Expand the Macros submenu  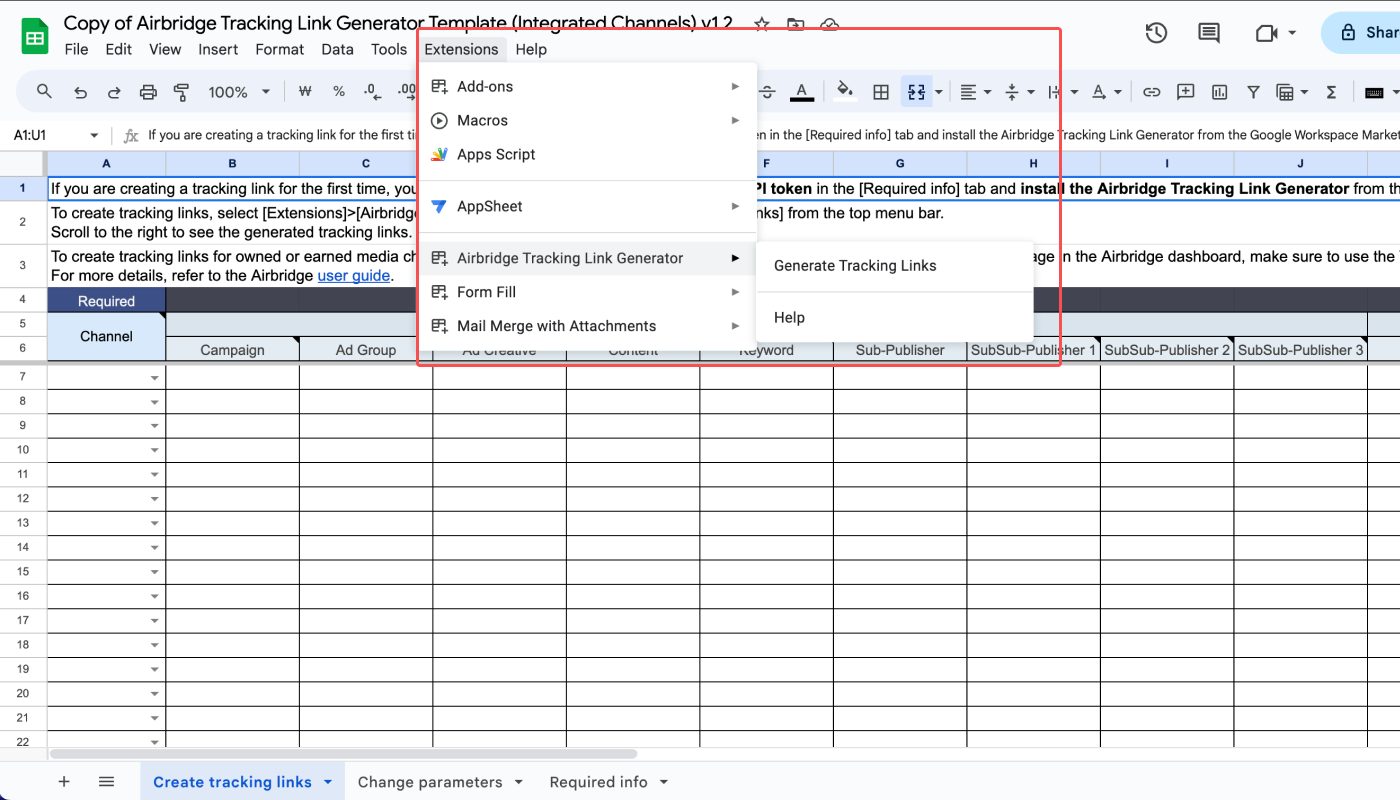click(x=587, y=121)
